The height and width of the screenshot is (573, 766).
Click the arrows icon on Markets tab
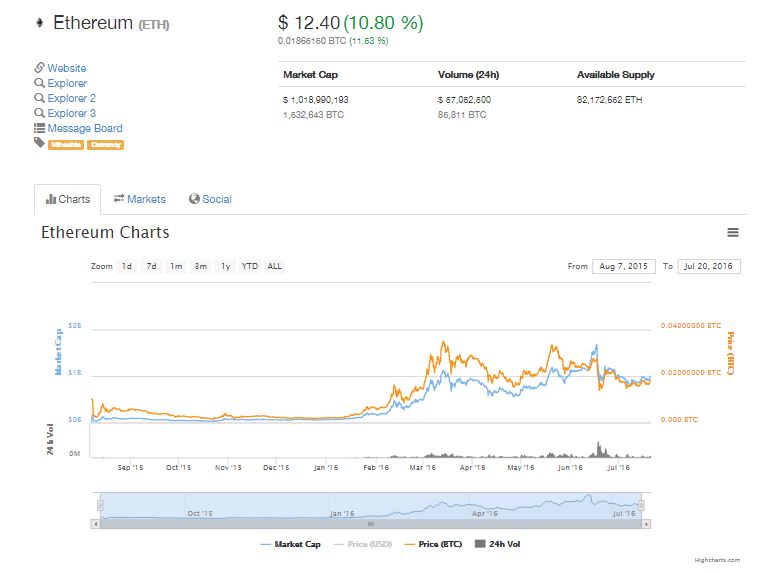coord(118,199)
